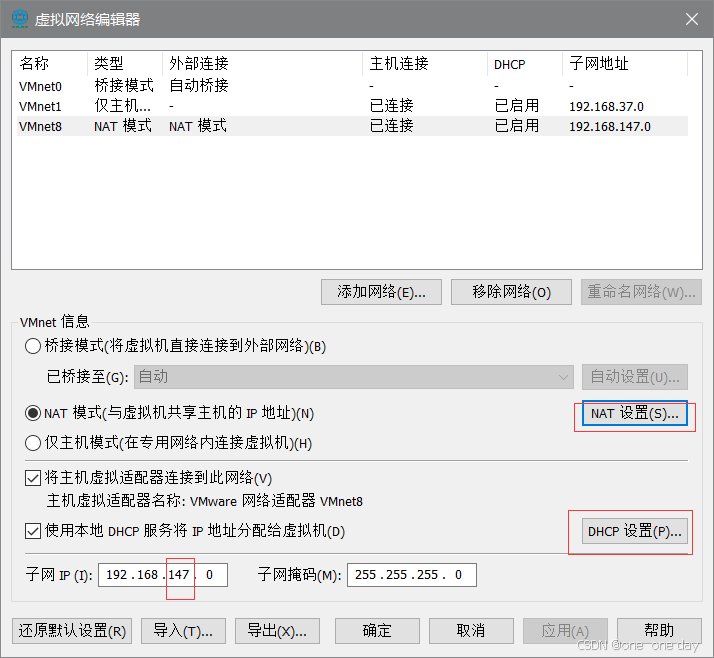Click the 子网掩码 input field

point(412,575)
